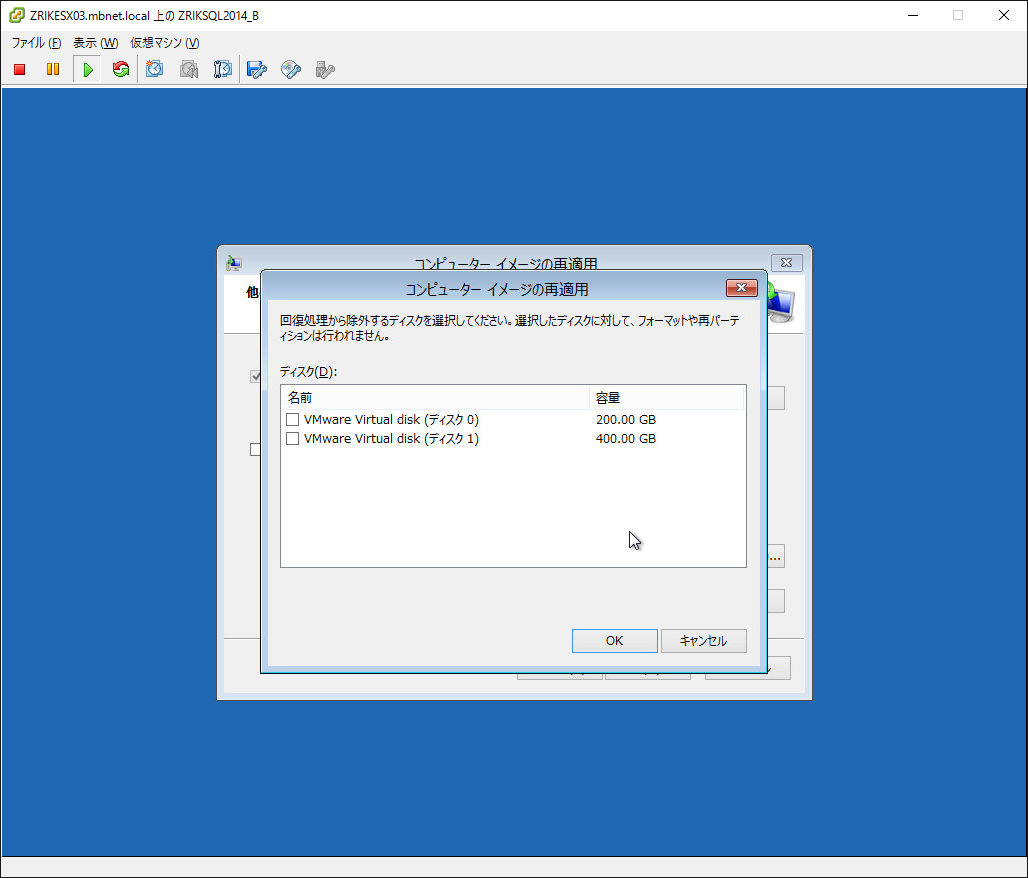Click the USB device connection icon
1028x878 pixels.
324,69
